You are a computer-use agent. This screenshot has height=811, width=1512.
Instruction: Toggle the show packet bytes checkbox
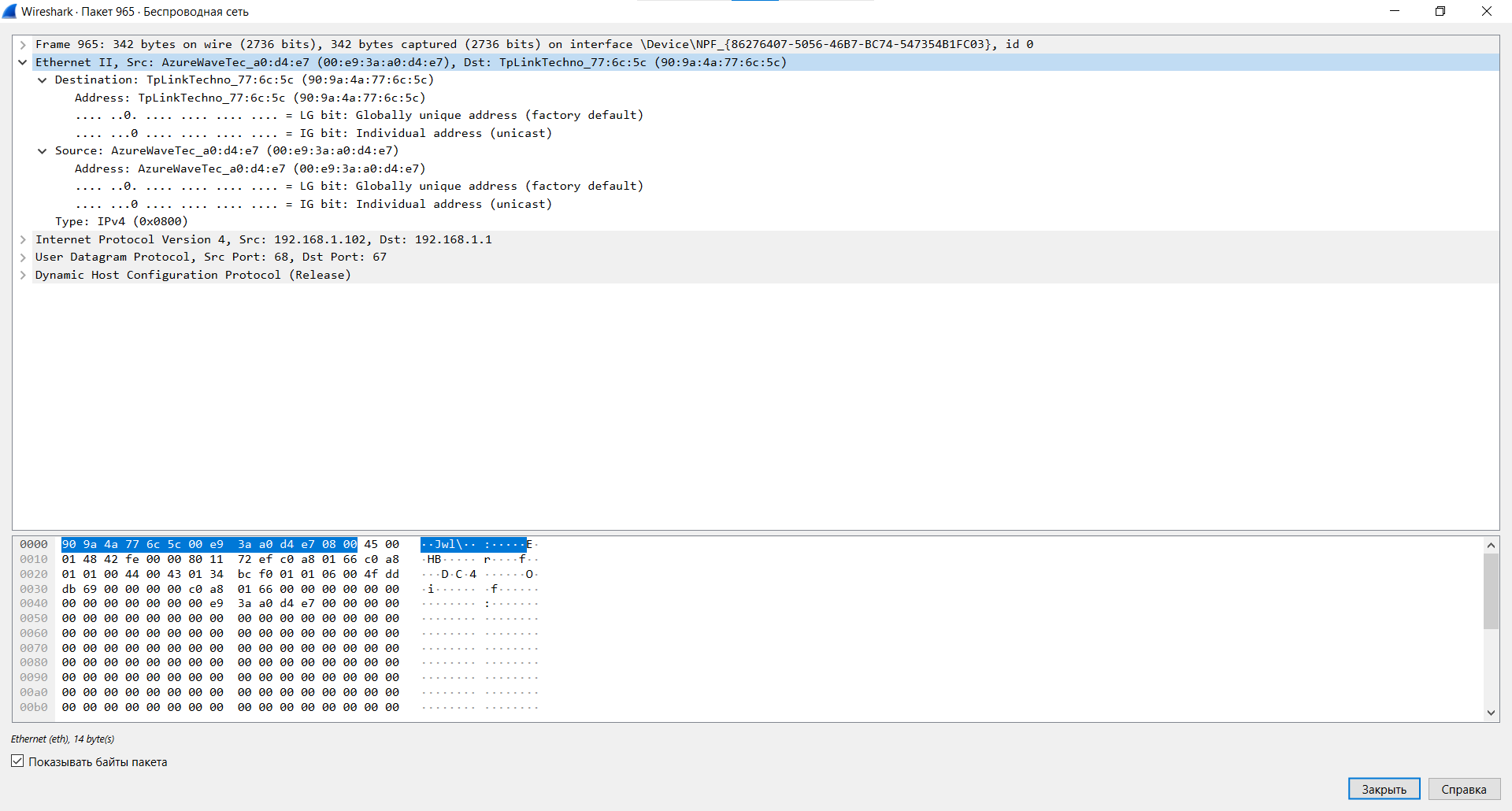point(17,761)
